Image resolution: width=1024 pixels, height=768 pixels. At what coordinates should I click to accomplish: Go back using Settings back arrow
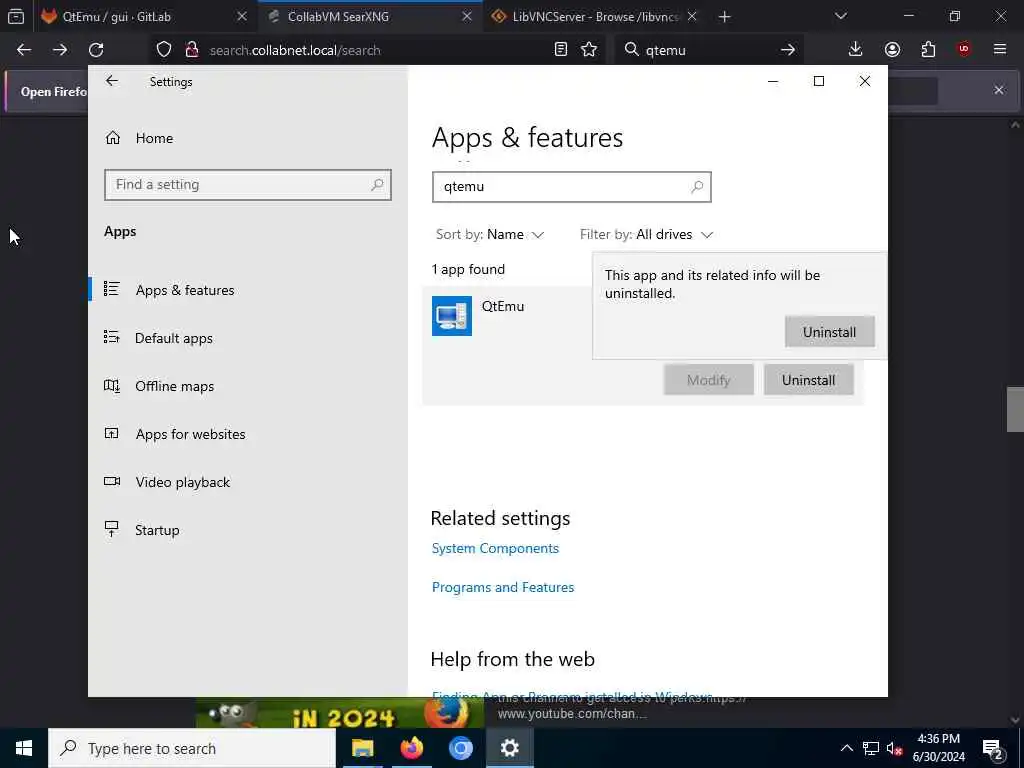coord(112,81)
